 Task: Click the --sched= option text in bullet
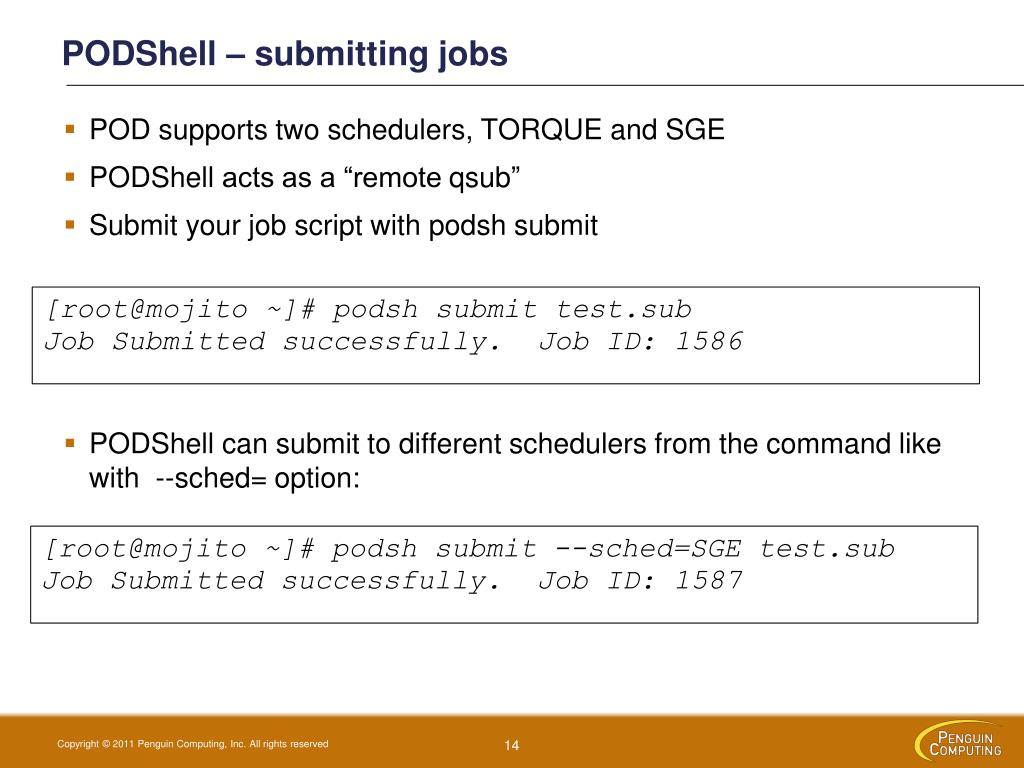click(x=212, y=478)
